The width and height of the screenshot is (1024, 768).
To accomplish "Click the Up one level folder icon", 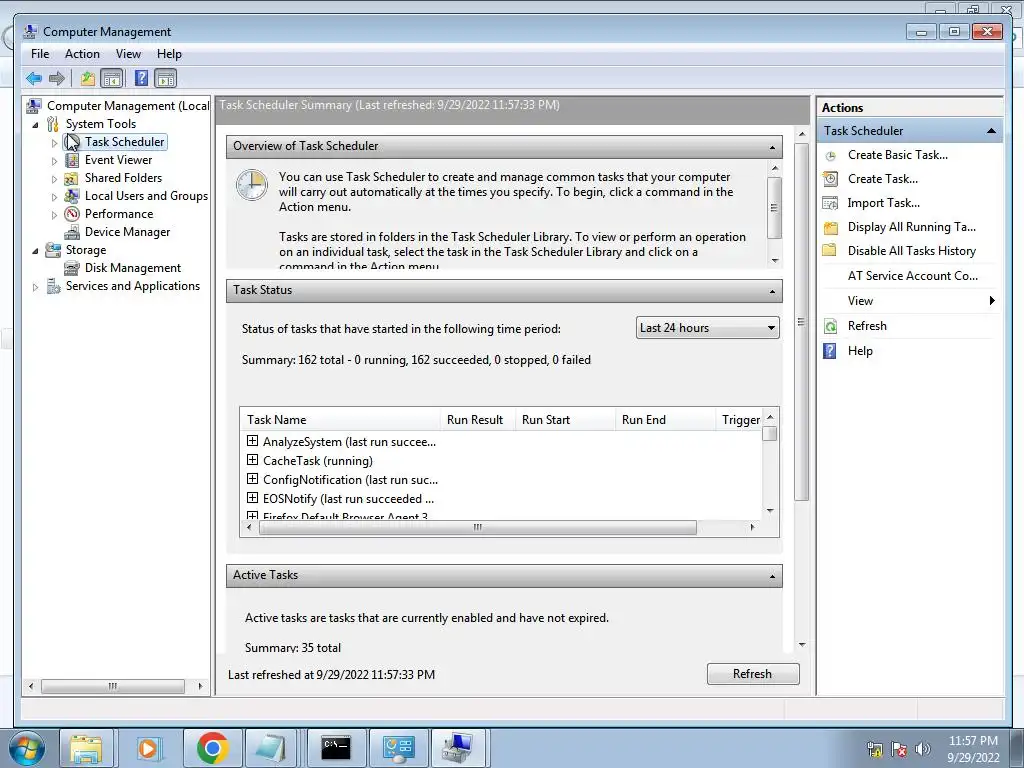I will tap(88, 78).
